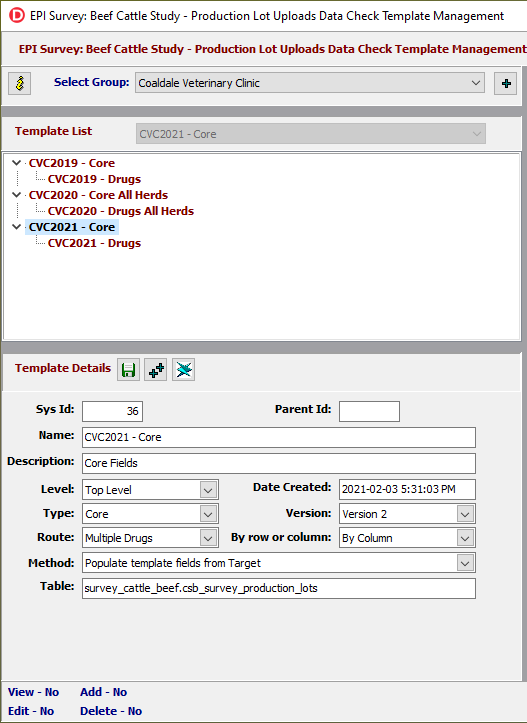Click the Table input field
Viewport: 527px width, 723px height.
point(279,588)
